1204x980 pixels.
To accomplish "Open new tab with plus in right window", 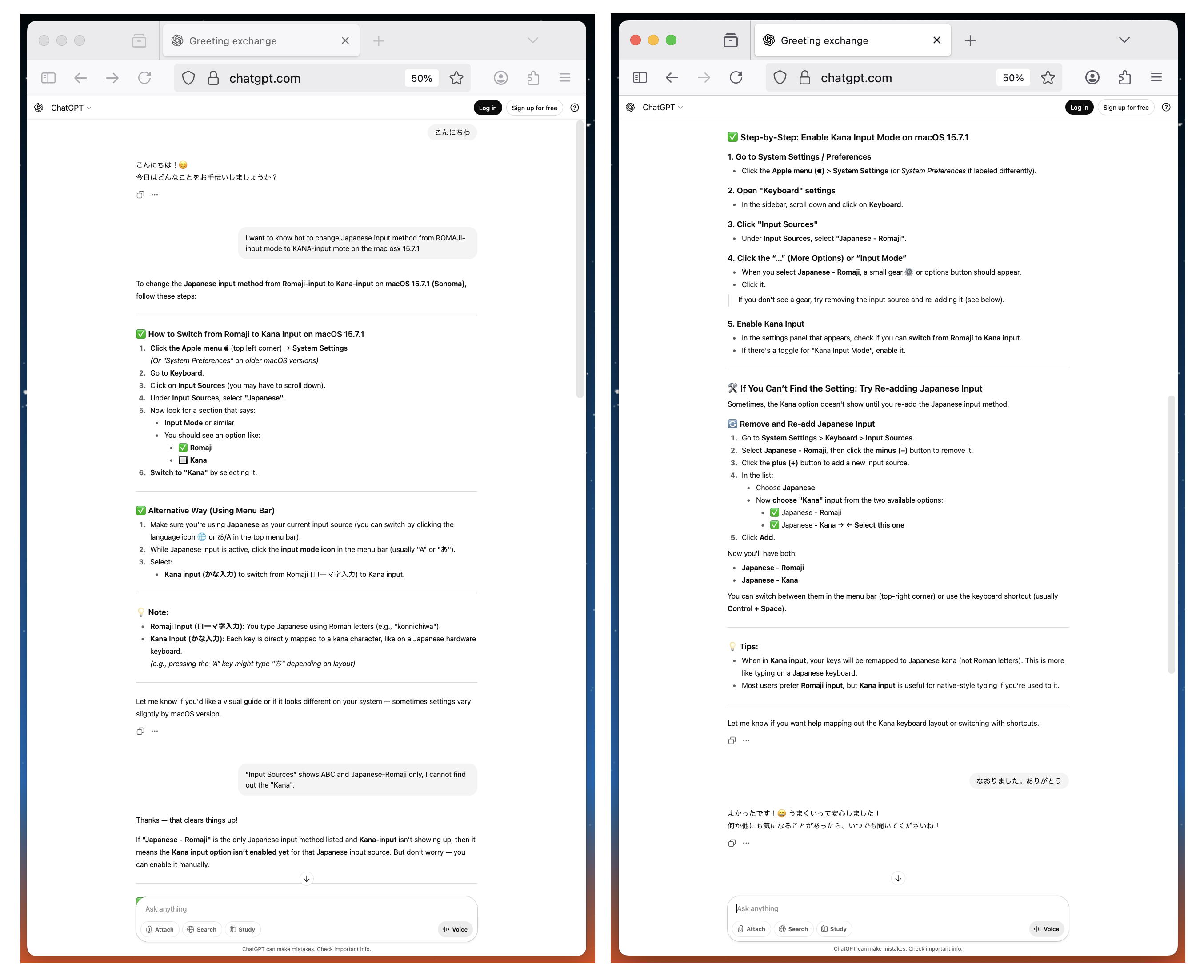I will click(970, 40).
